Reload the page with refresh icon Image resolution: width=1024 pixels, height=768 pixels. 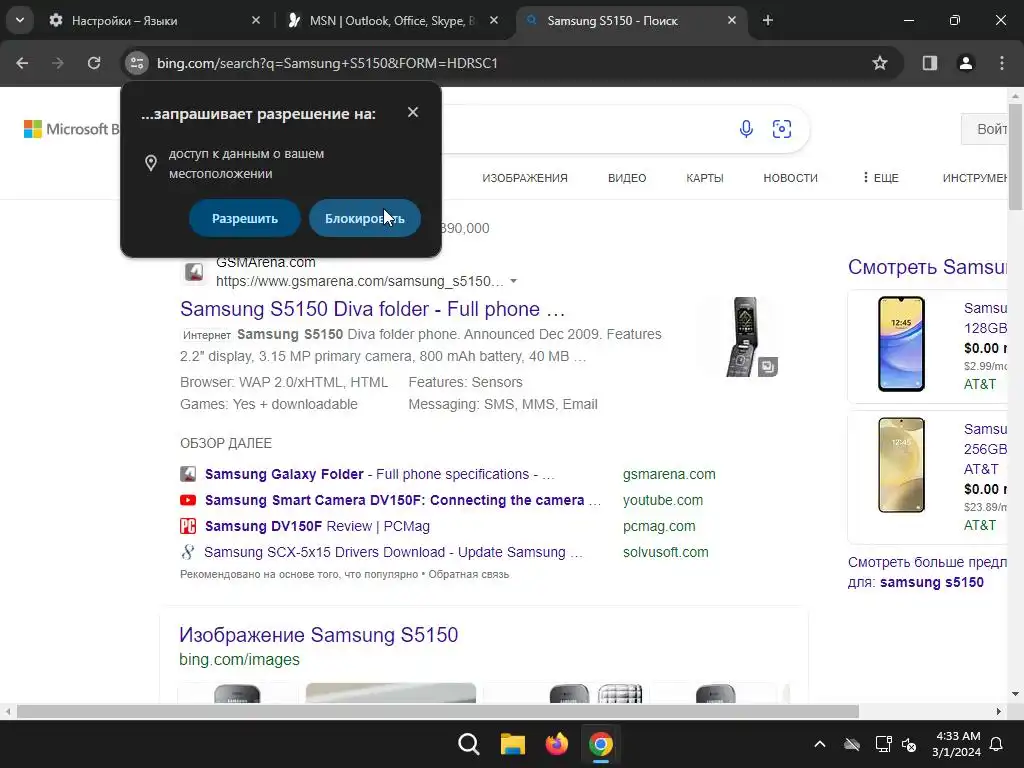(x=94, y=63)
